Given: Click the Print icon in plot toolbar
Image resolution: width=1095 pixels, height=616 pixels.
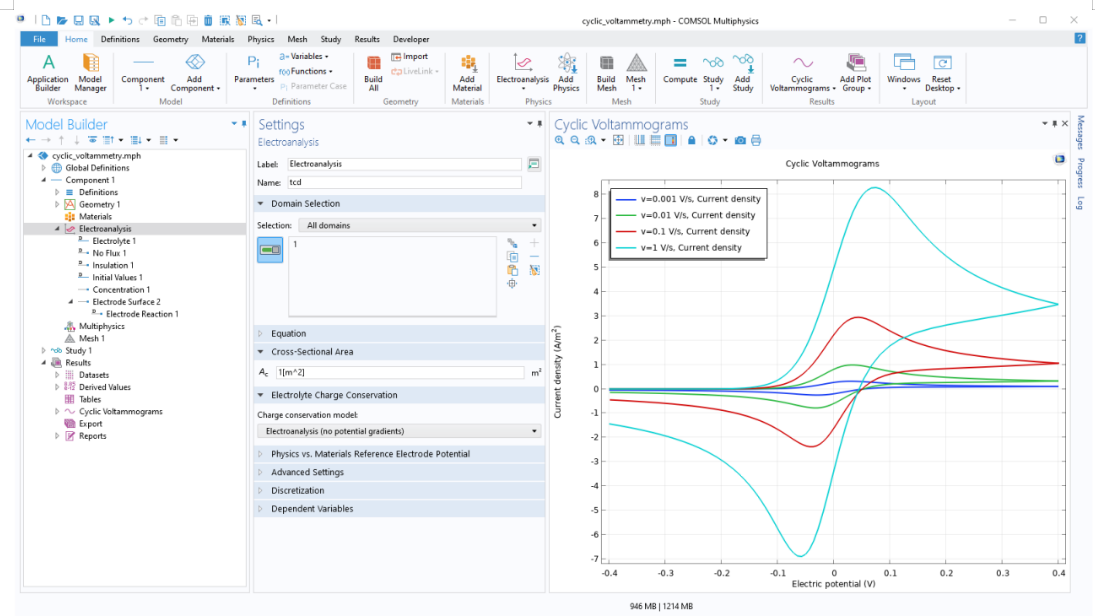Looking at the screenshot, I should pyautogui.click(x=756, y=140).
